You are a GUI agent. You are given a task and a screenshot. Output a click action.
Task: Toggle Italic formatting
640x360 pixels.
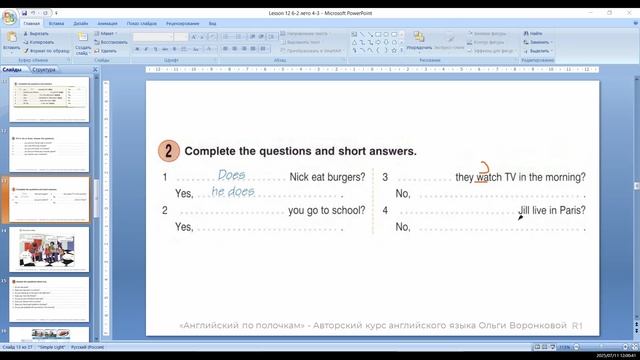click(x=146, y=49)
